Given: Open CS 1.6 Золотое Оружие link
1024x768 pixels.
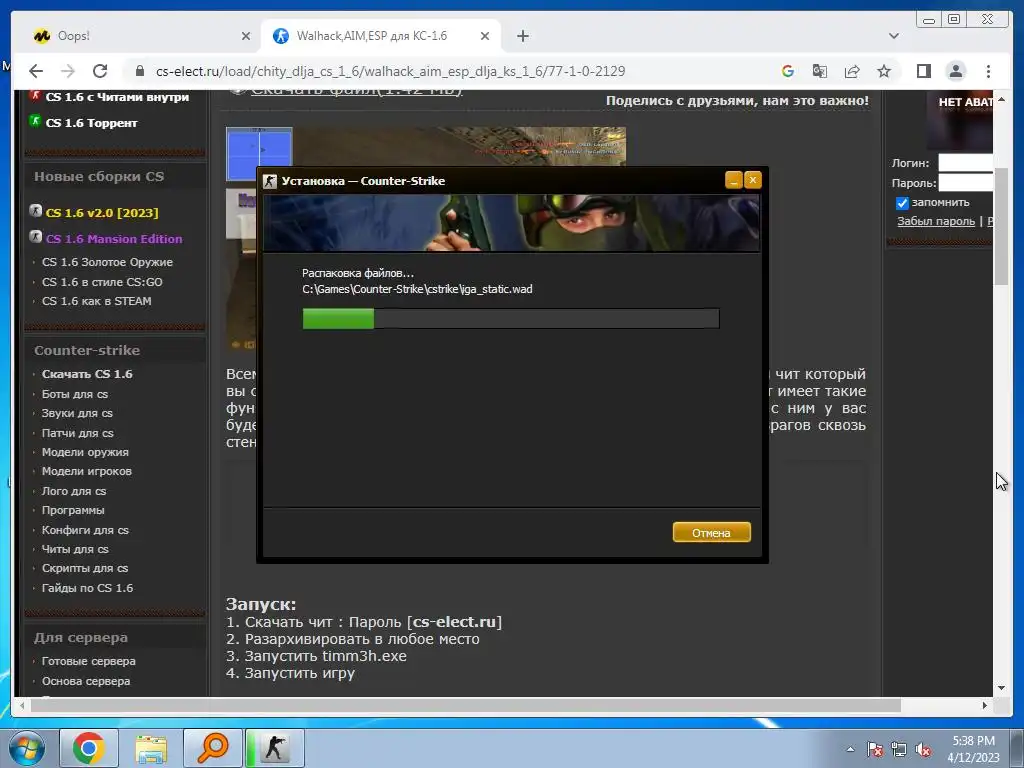Looking at the screenshot, I should [x=107, y=262].
